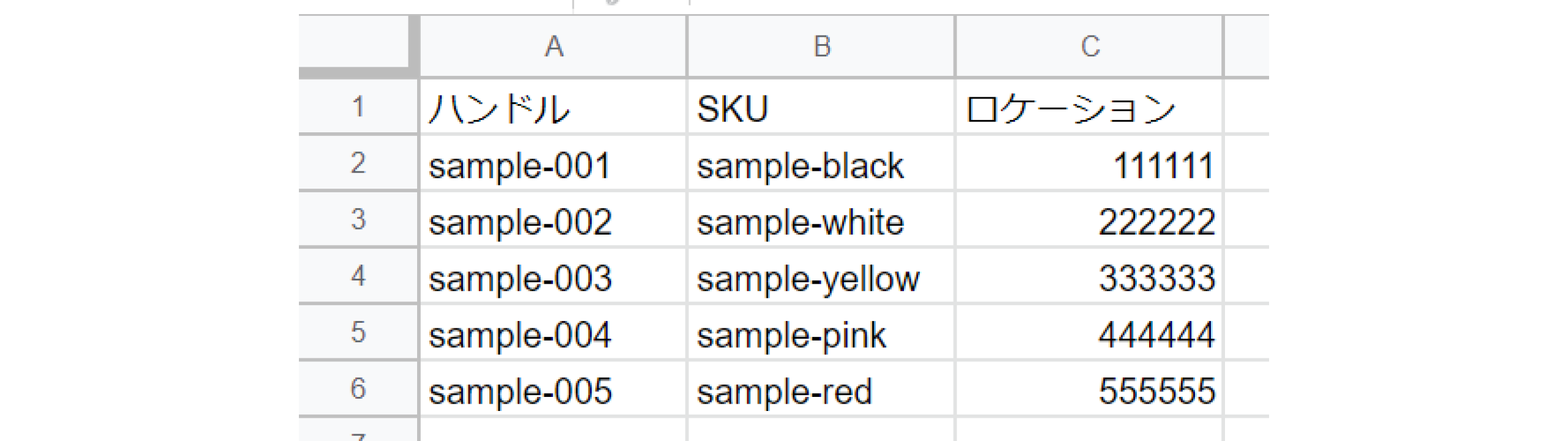Select cell containing sample-004
This screenshot has height=441, width=1568.
tap(553, 333)
